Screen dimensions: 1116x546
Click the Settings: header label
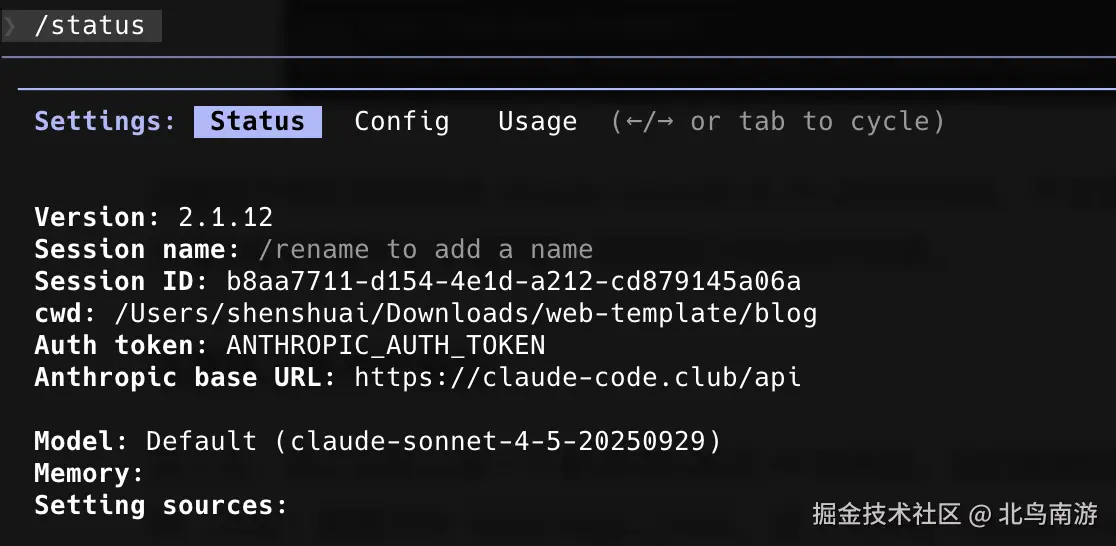(105, 122)
